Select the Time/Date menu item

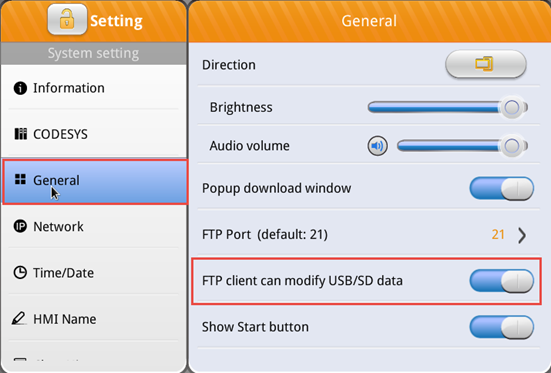click(x=93, y=273)
